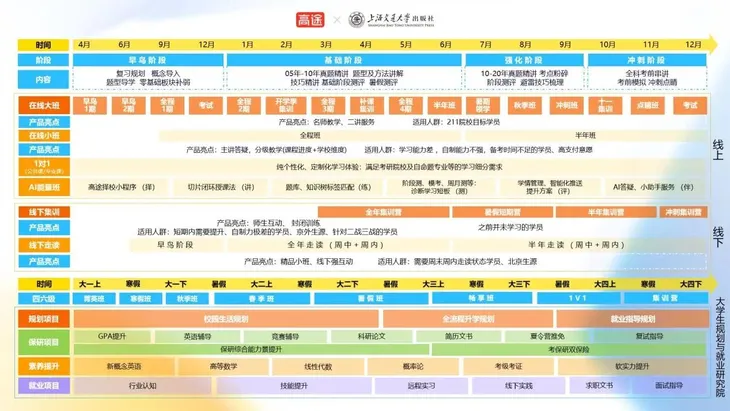Click the 英语辅导 cell
The height and width of the screenshot is (411, 730).
pyautogui.click(x=197, y=336)
